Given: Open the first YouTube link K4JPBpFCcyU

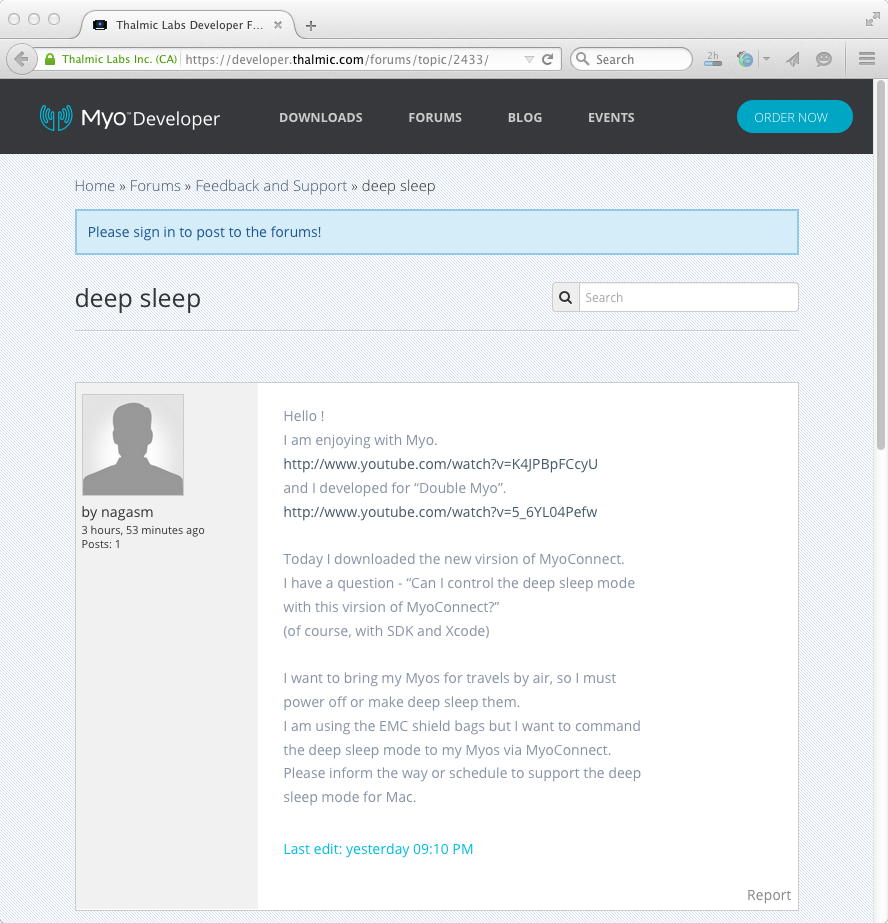Looking at the screenshot, I should (440, 464).
